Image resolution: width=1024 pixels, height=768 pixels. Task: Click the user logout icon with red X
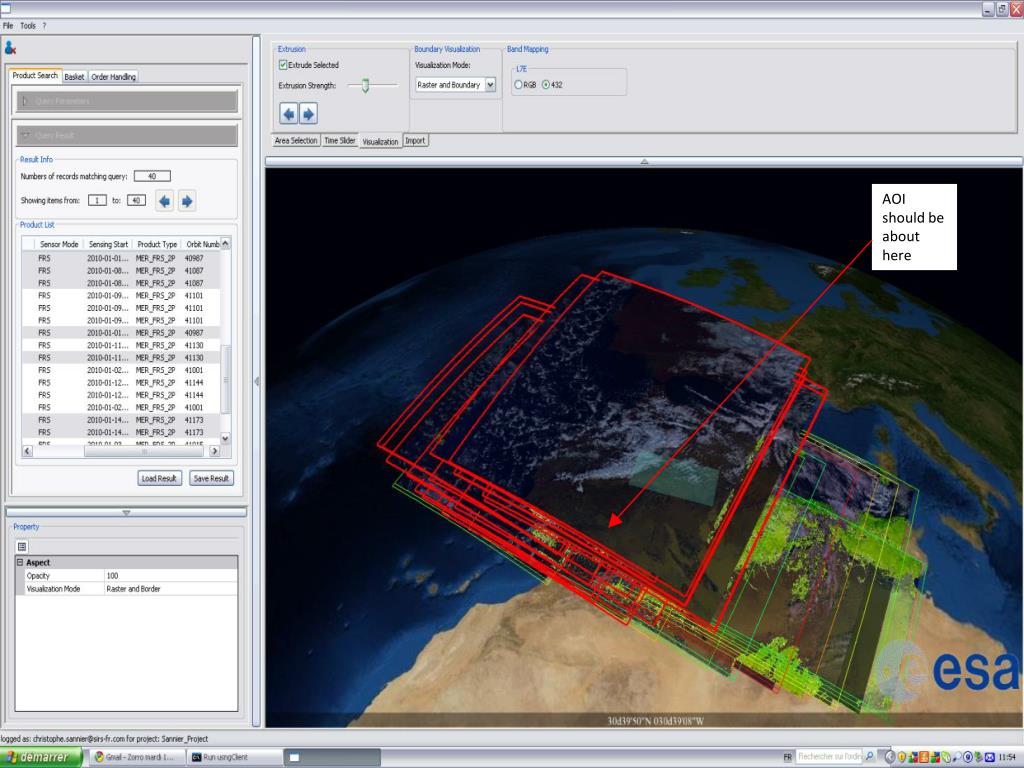click(10, 48)
